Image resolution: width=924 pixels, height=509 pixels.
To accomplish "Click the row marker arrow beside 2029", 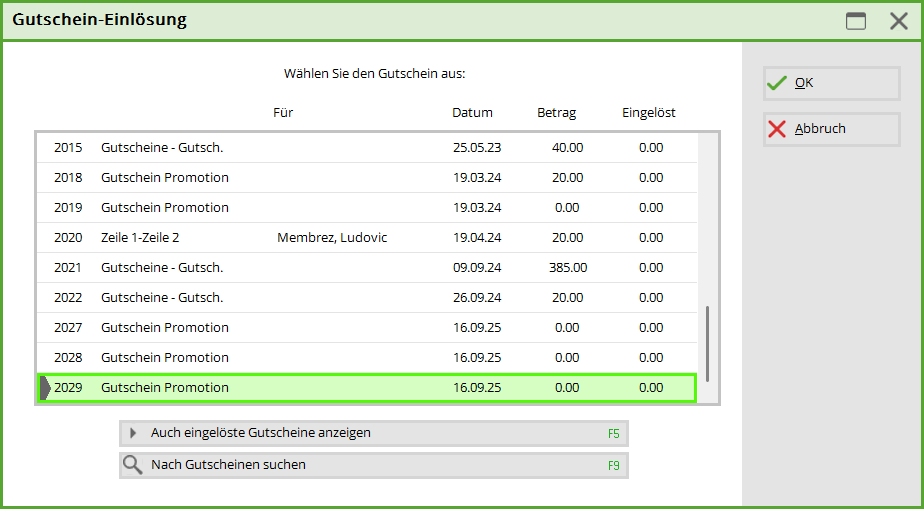I will click(45, 388).
